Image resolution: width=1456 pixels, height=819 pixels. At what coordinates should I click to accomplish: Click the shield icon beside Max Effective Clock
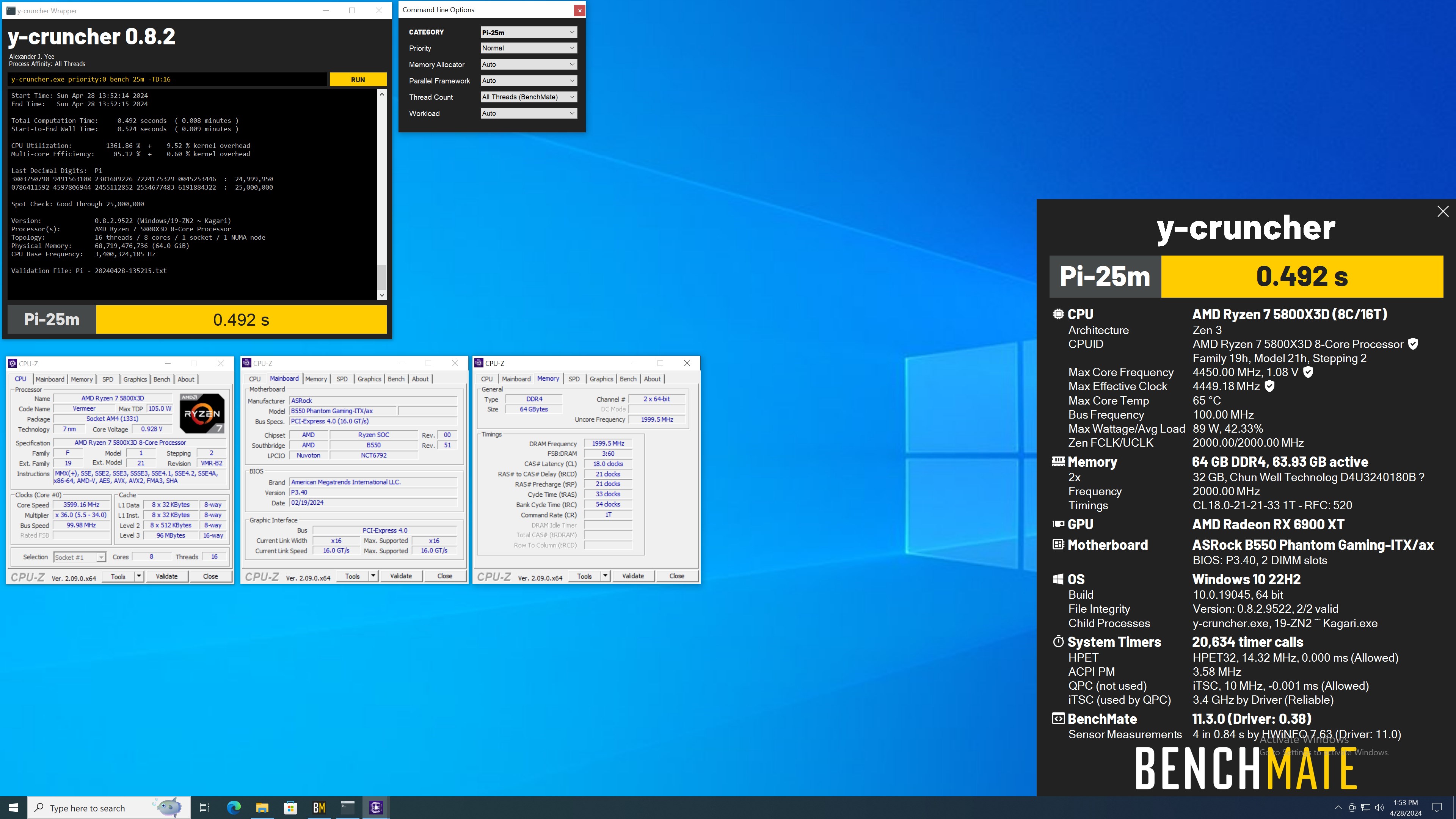1269,386
